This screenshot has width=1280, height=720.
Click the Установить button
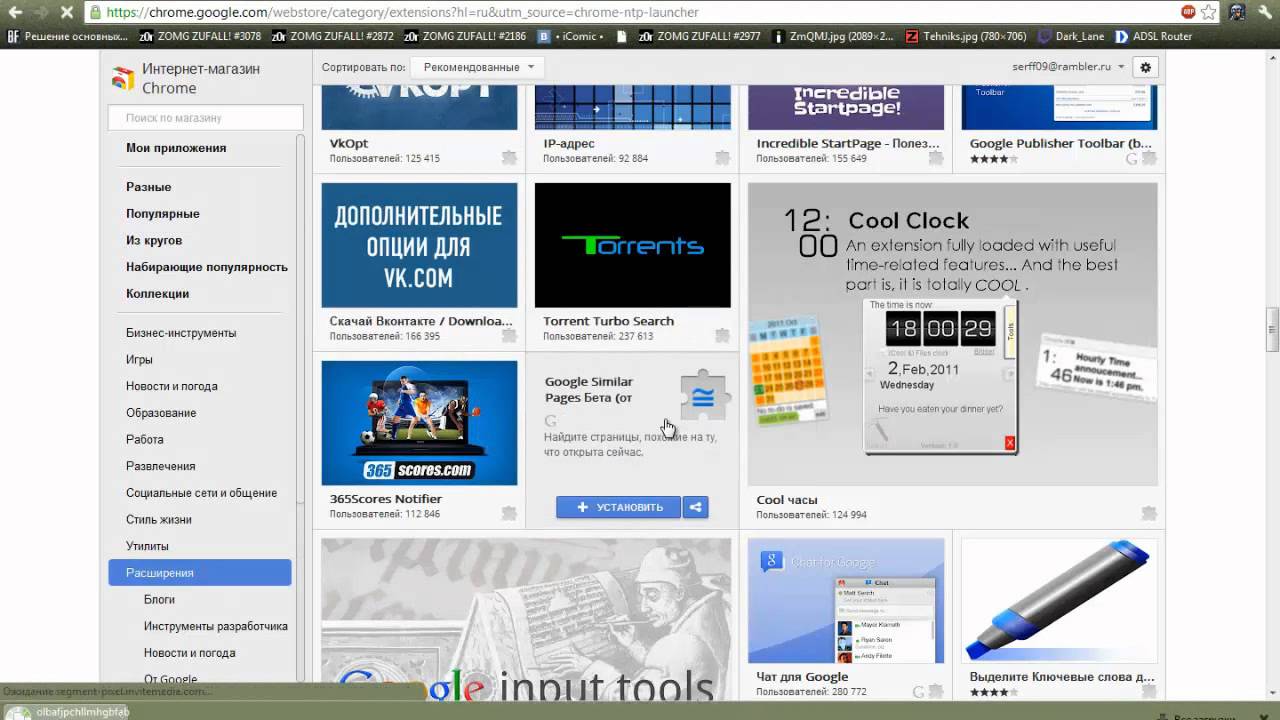(x=618, y=507)
